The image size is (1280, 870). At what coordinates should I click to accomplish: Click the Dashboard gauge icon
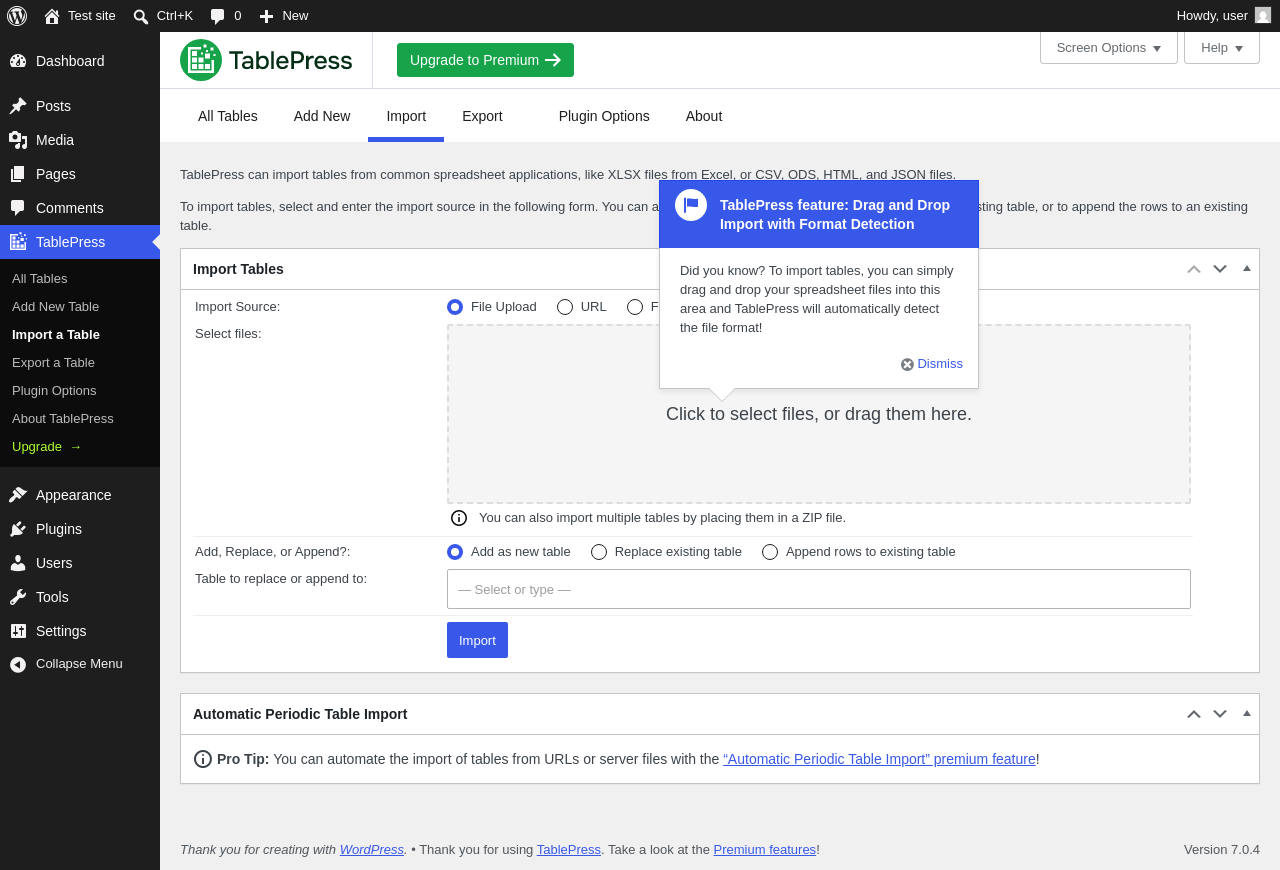[18, 61]
